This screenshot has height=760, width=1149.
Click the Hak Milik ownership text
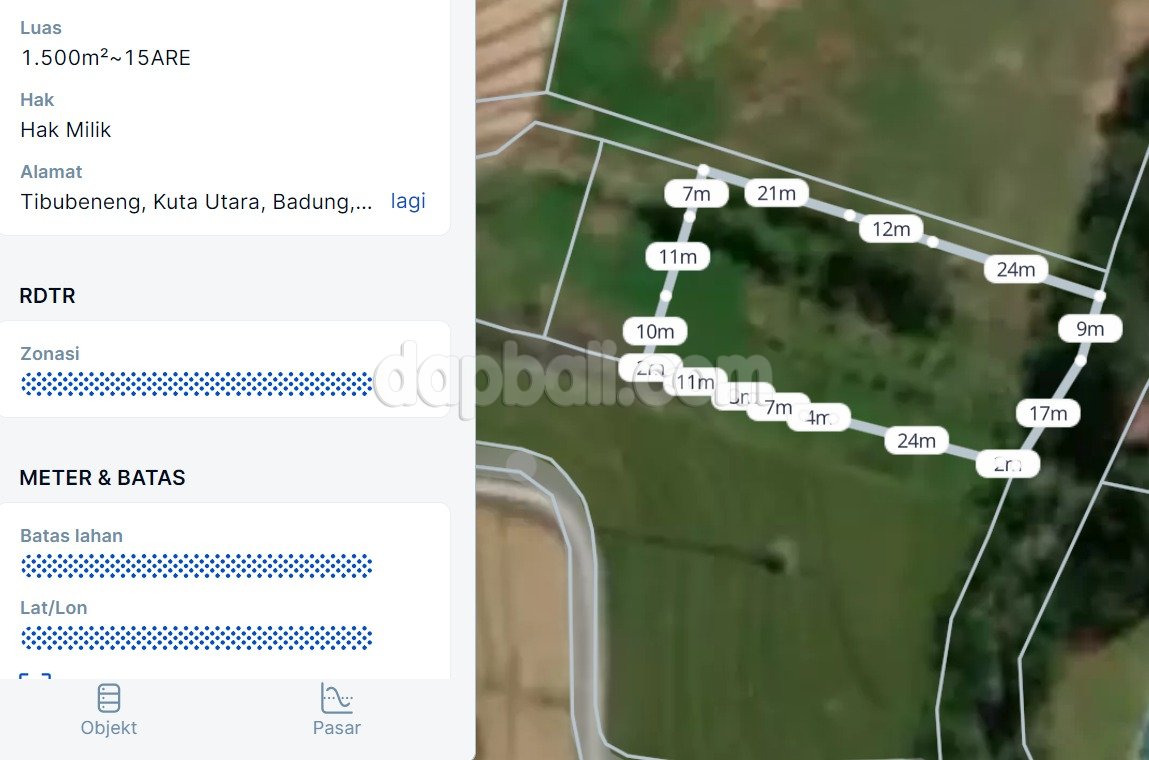point(66,130)
